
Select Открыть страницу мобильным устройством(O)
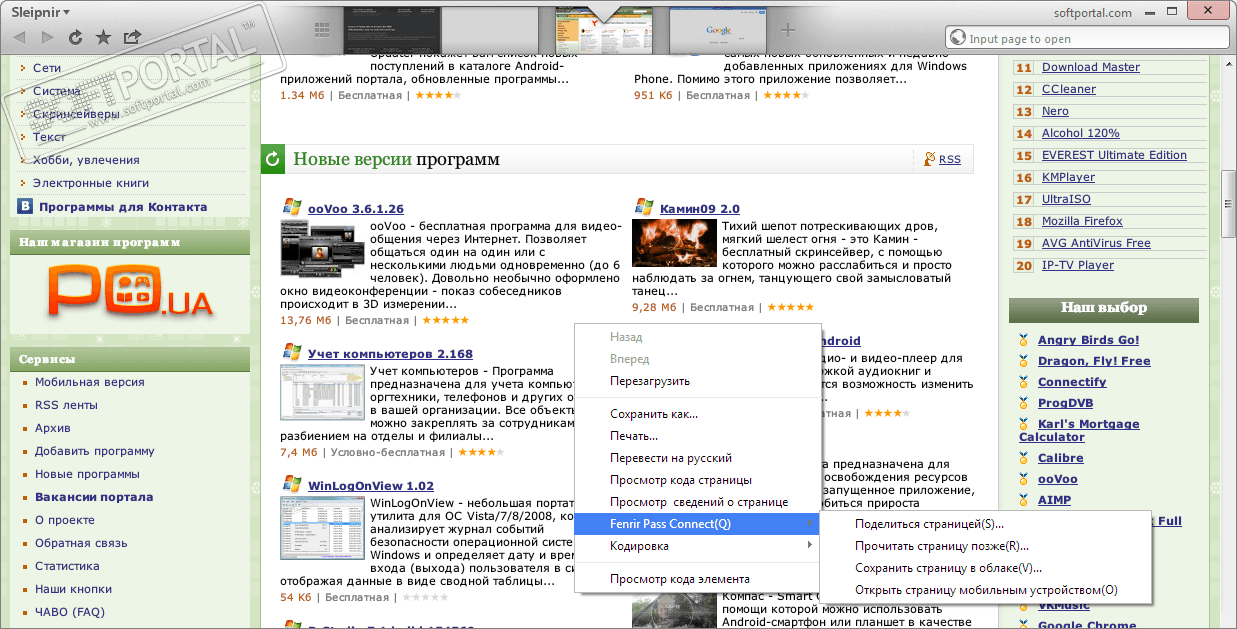click(x=986, y=590)
